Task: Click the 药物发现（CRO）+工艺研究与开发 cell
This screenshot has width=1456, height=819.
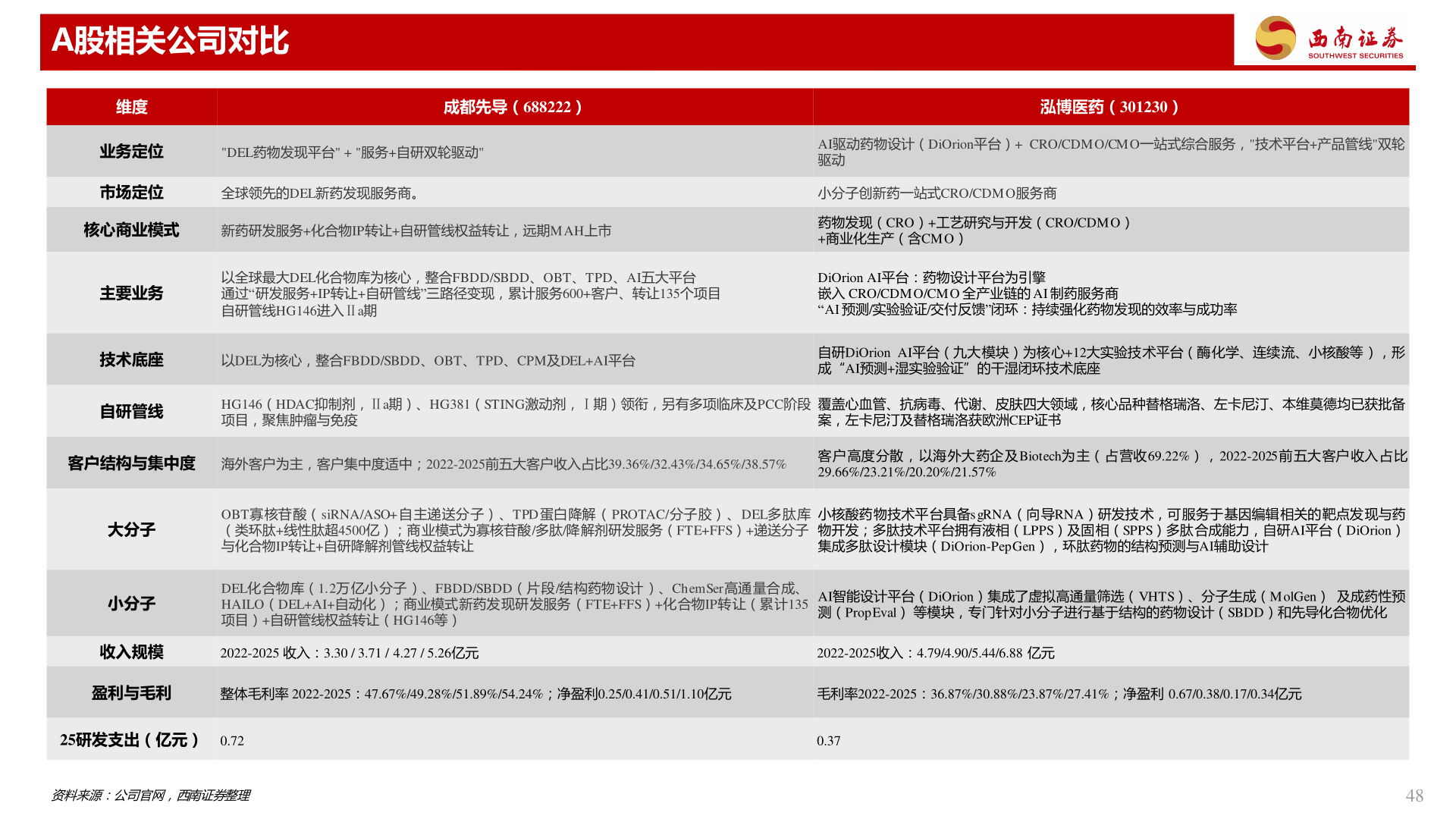Action: pos(1110,230)
